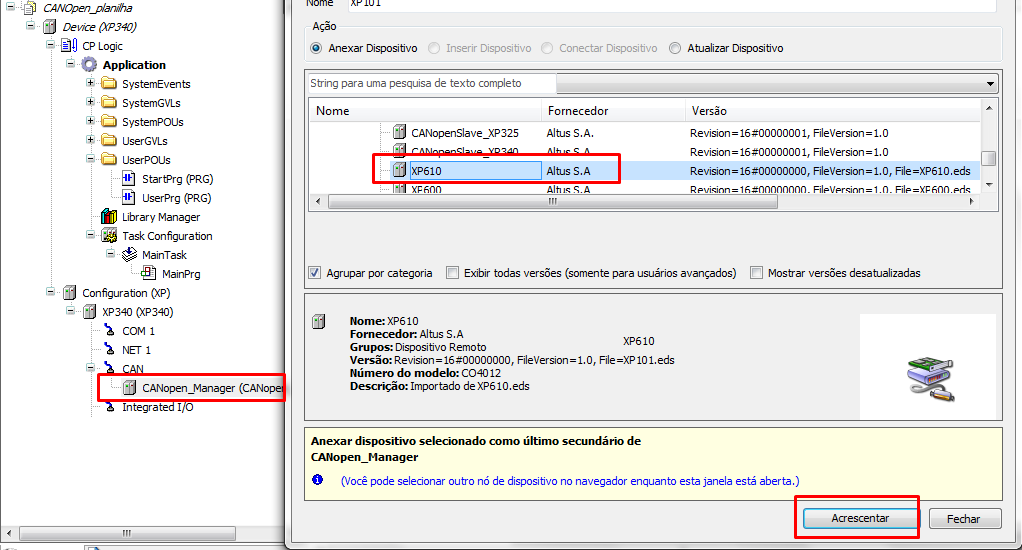The image size is (1022, 550).
Task: Enable the Atualizar Dispositivo radio option
Action: (675, 48)
